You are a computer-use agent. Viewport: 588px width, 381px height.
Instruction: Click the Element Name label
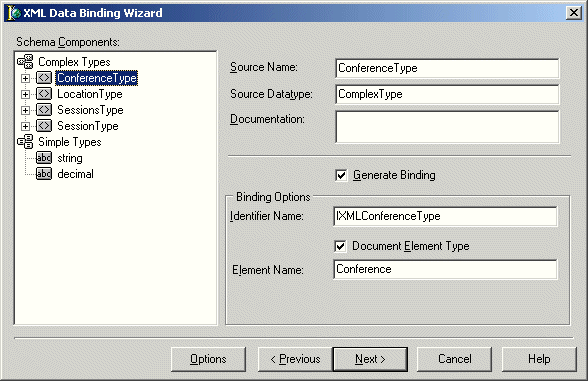(x=268, y=270)
